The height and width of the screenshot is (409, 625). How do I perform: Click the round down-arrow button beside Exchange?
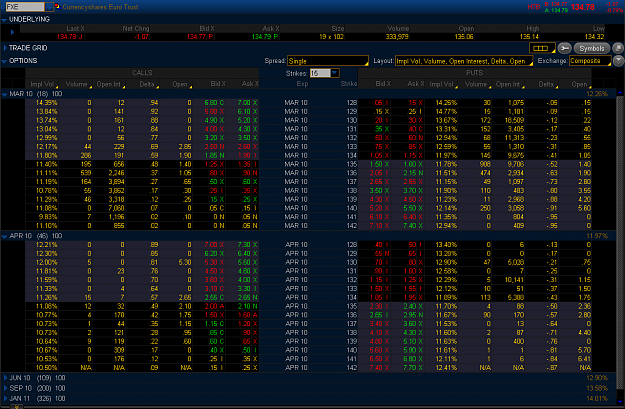618,61
